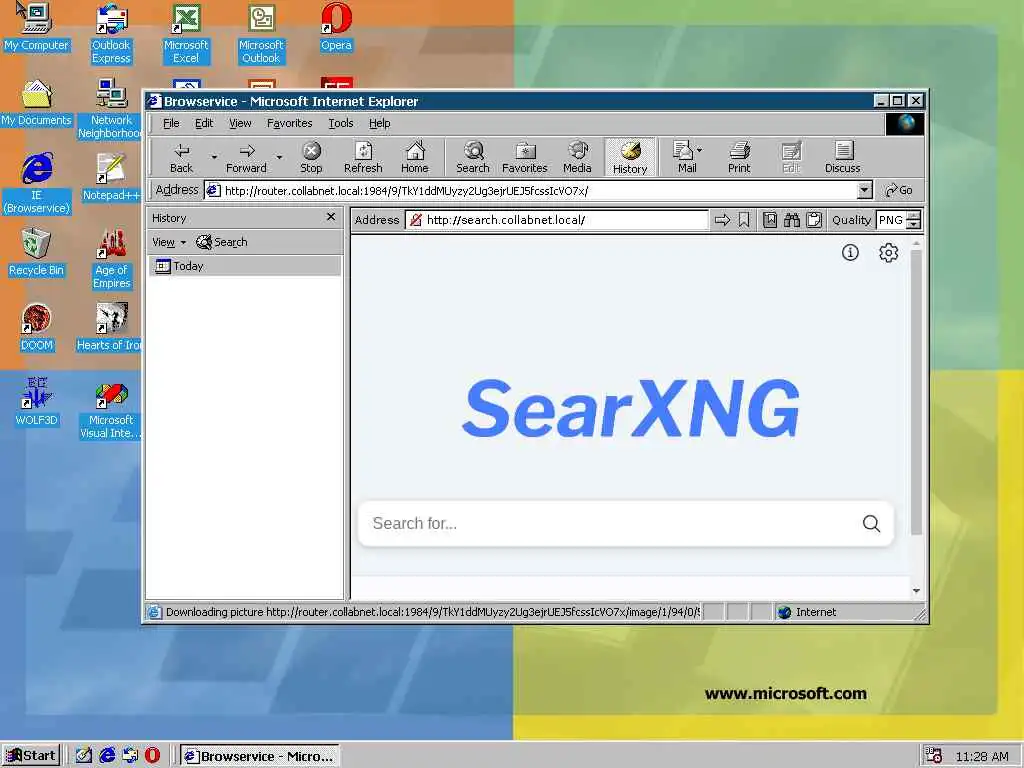
Task: Click the SearXNG info circle icon
Action: pos(850,252)
